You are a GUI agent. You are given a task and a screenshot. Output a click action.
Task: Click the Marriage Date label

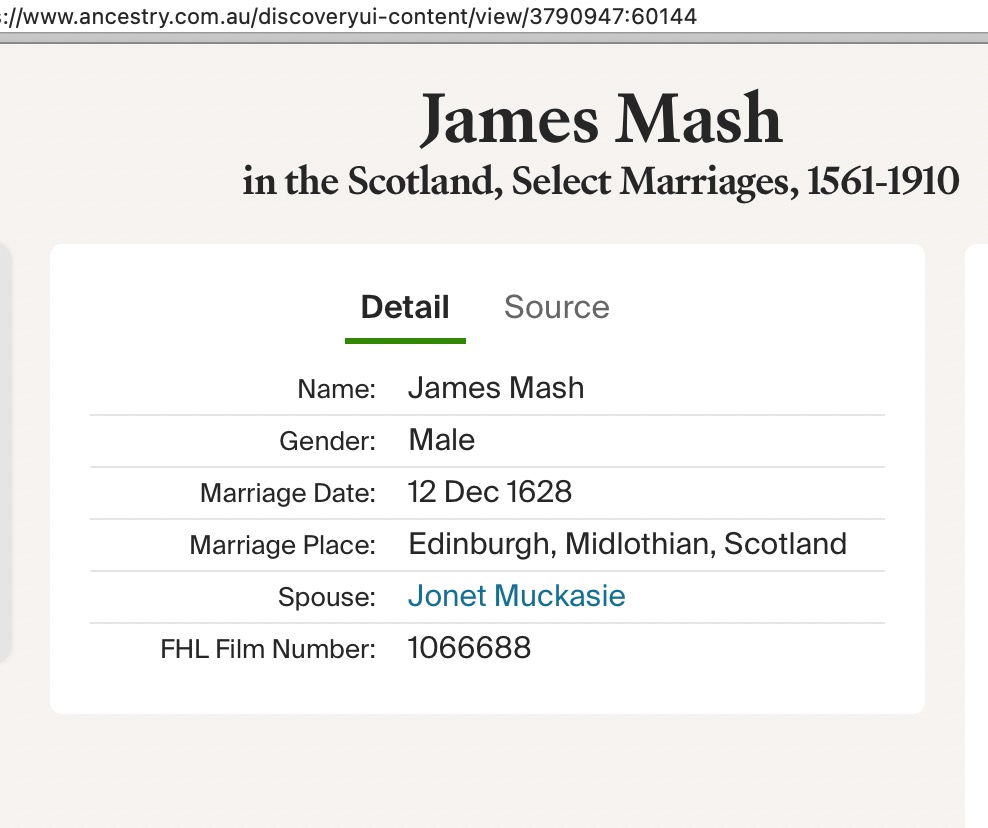click(288, 493)
